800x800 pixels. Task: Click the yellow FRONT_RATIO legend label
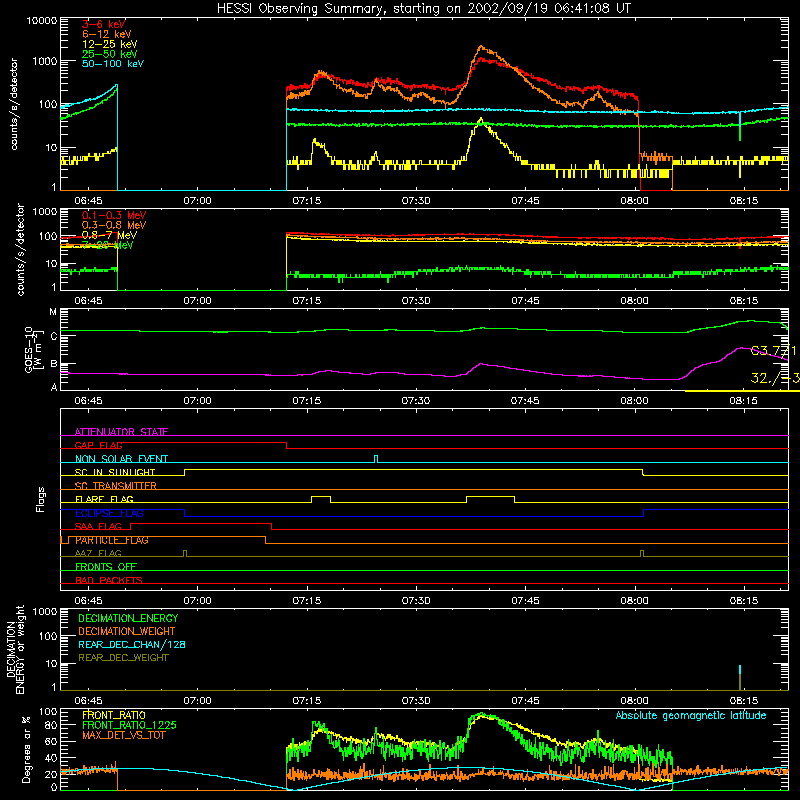tap(114, 715)
